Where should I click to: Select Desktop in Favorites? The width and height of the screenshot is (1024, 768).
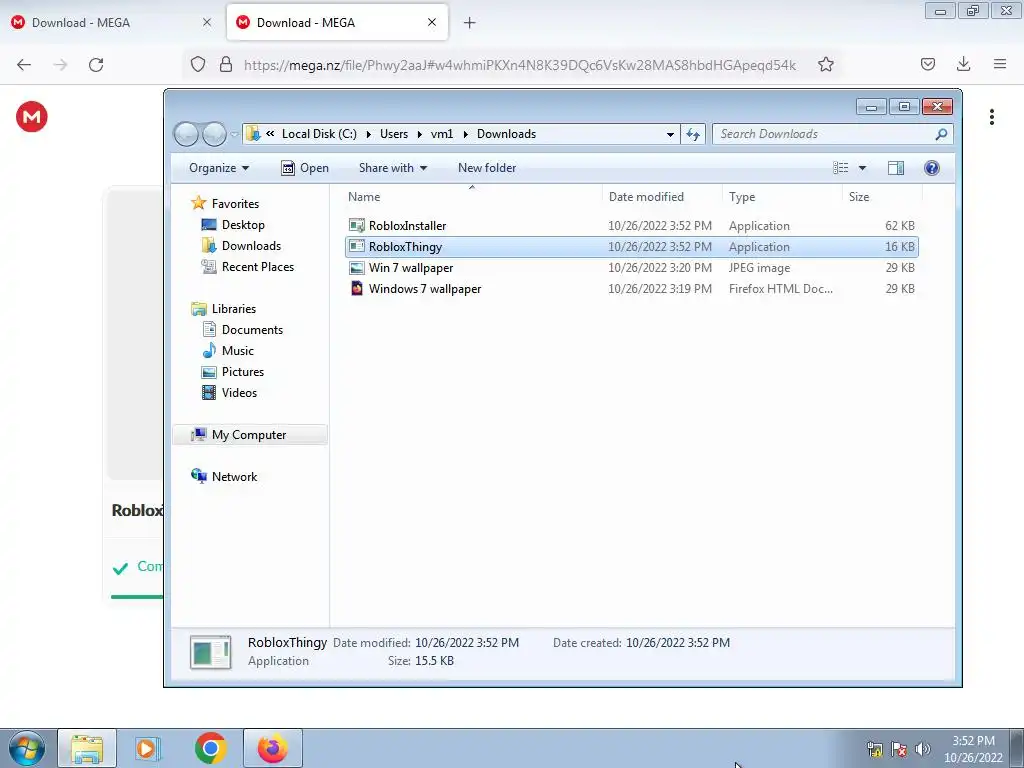coord(233,225)
